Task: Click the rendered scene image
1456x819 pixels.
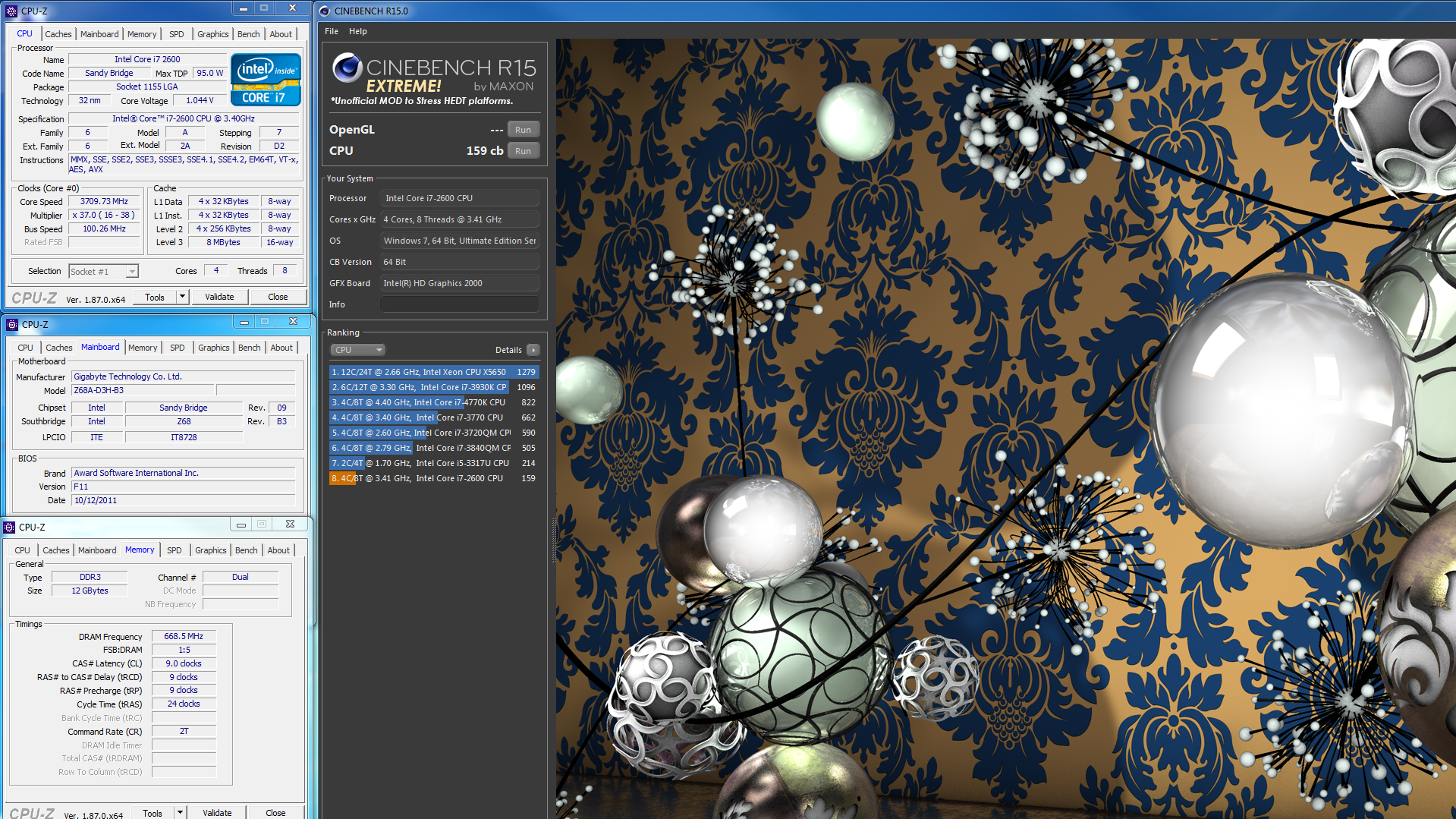Action: click(x=1005, y=429)
